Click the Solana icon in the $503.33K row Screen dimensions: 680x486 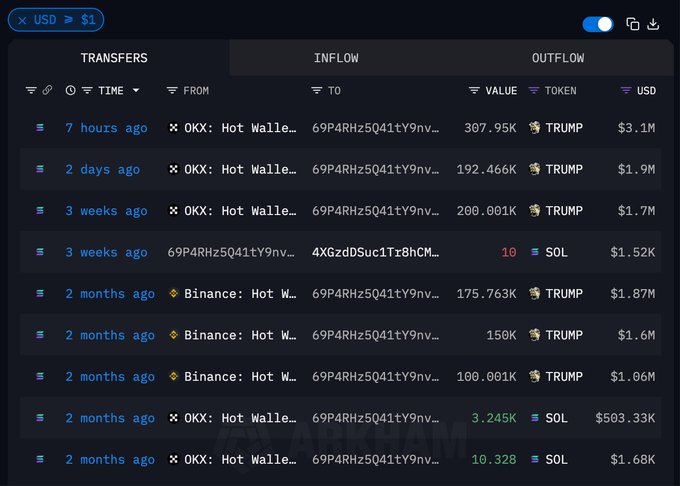(40, 418)
